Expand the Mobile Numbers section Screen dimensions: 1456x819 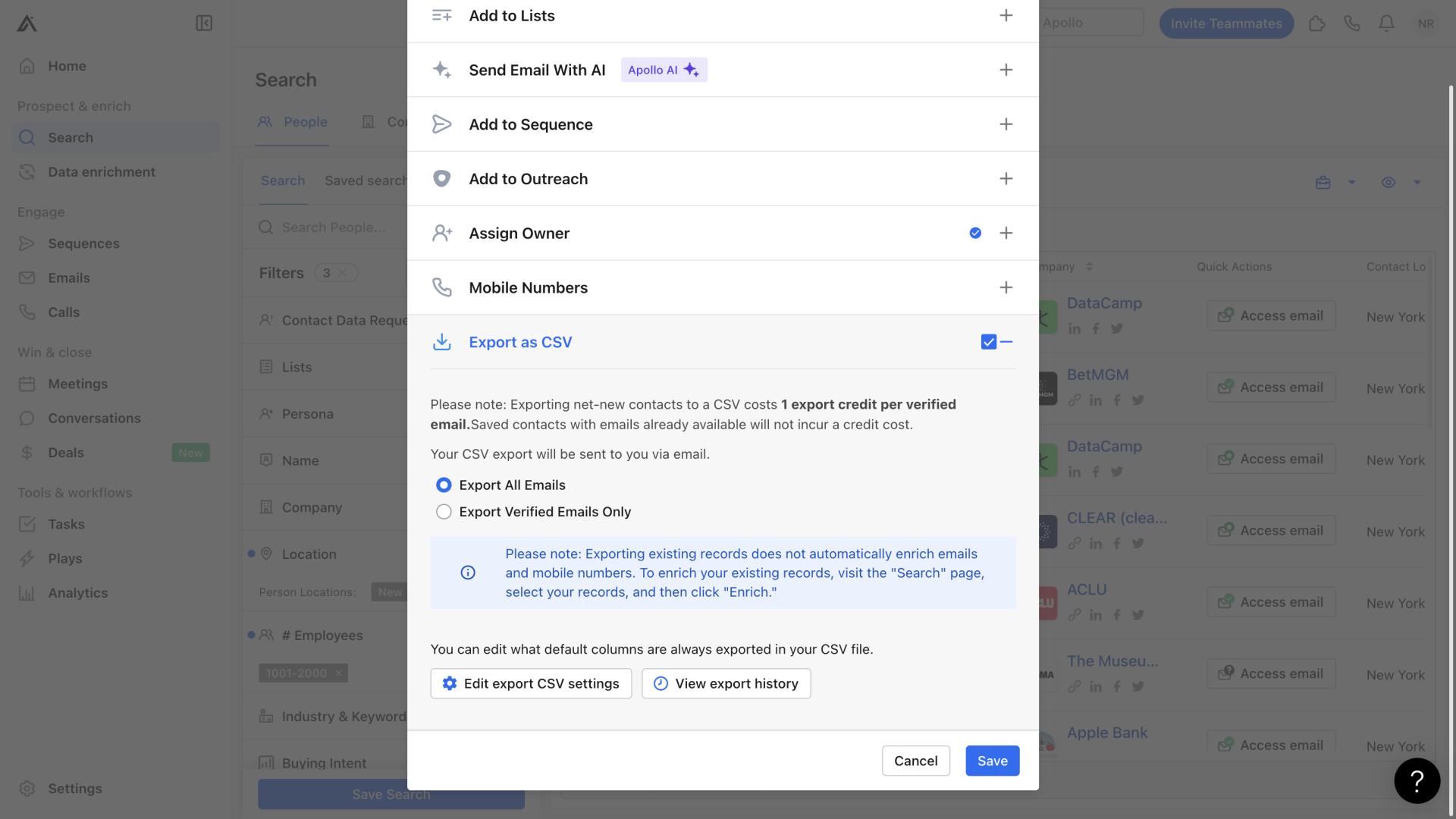(x=1006, y=287)
